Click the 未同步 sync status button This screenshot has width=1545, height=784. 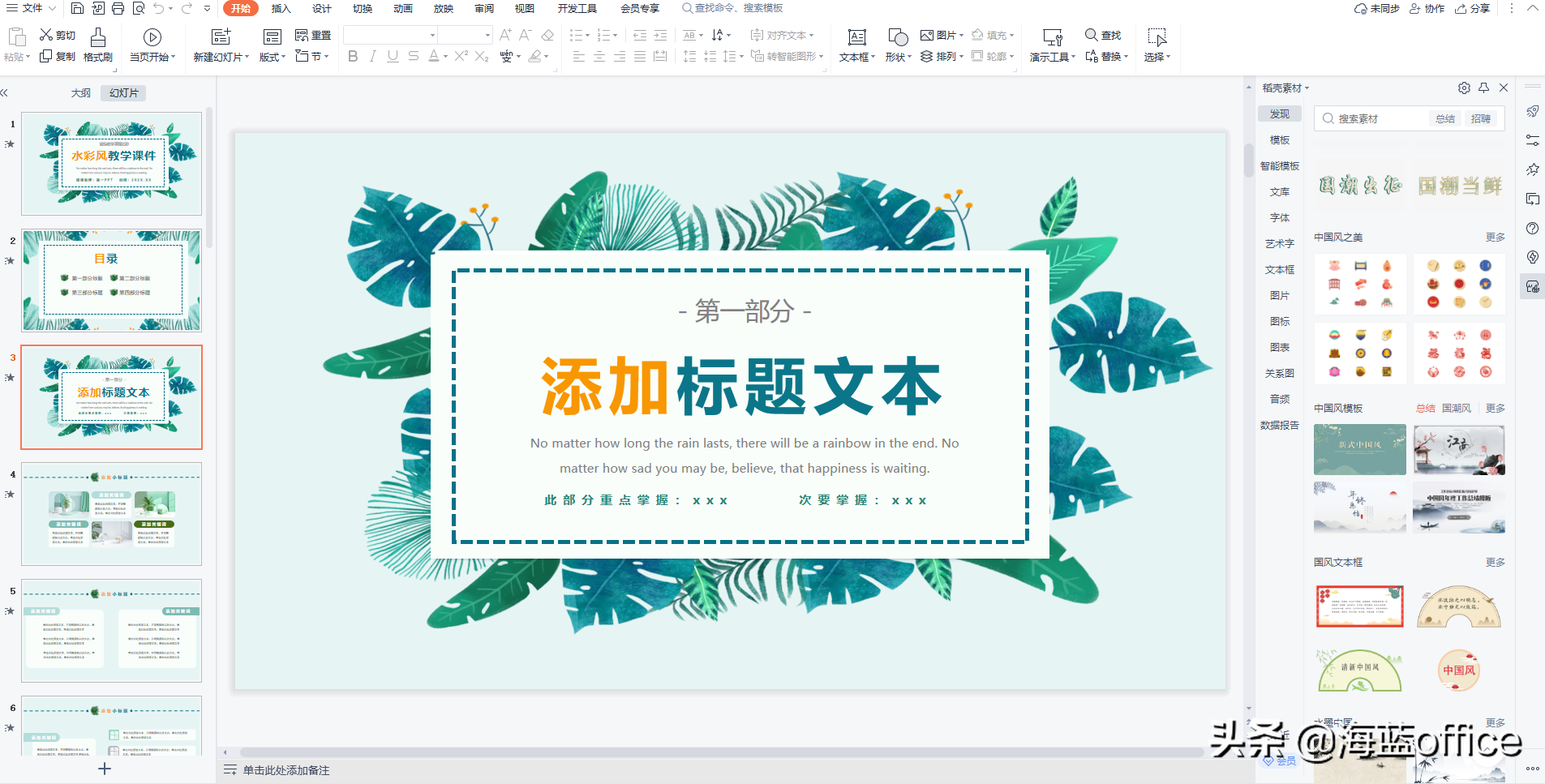point(1377,8)
